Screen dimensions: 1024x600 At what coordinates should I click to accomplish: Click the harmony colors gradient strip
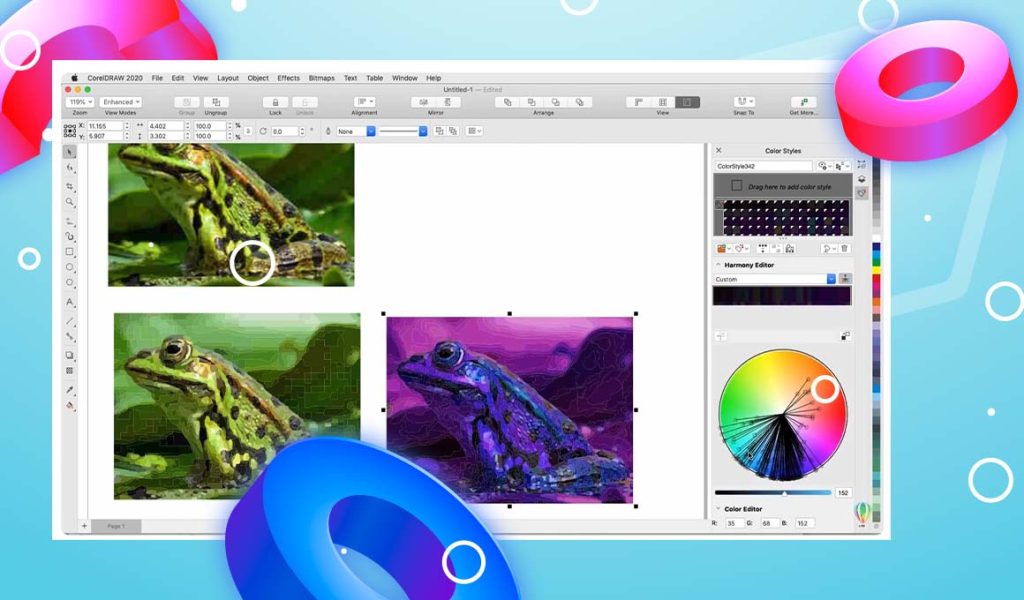[x=782, y=296]
